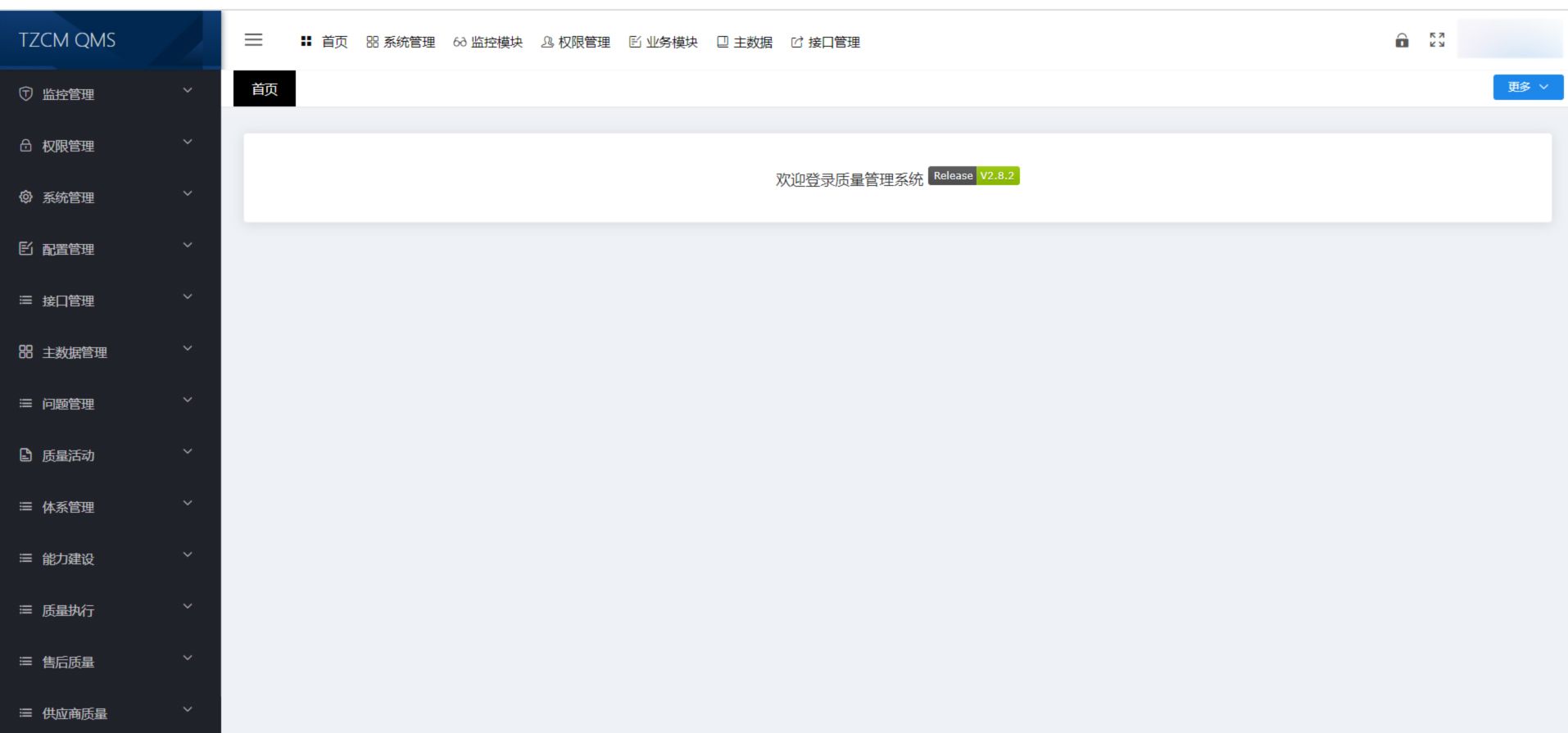This screenshot has height=733, width=1568.
Task: Click the lock icon beside 权限管理
Action: pos(26,146)
